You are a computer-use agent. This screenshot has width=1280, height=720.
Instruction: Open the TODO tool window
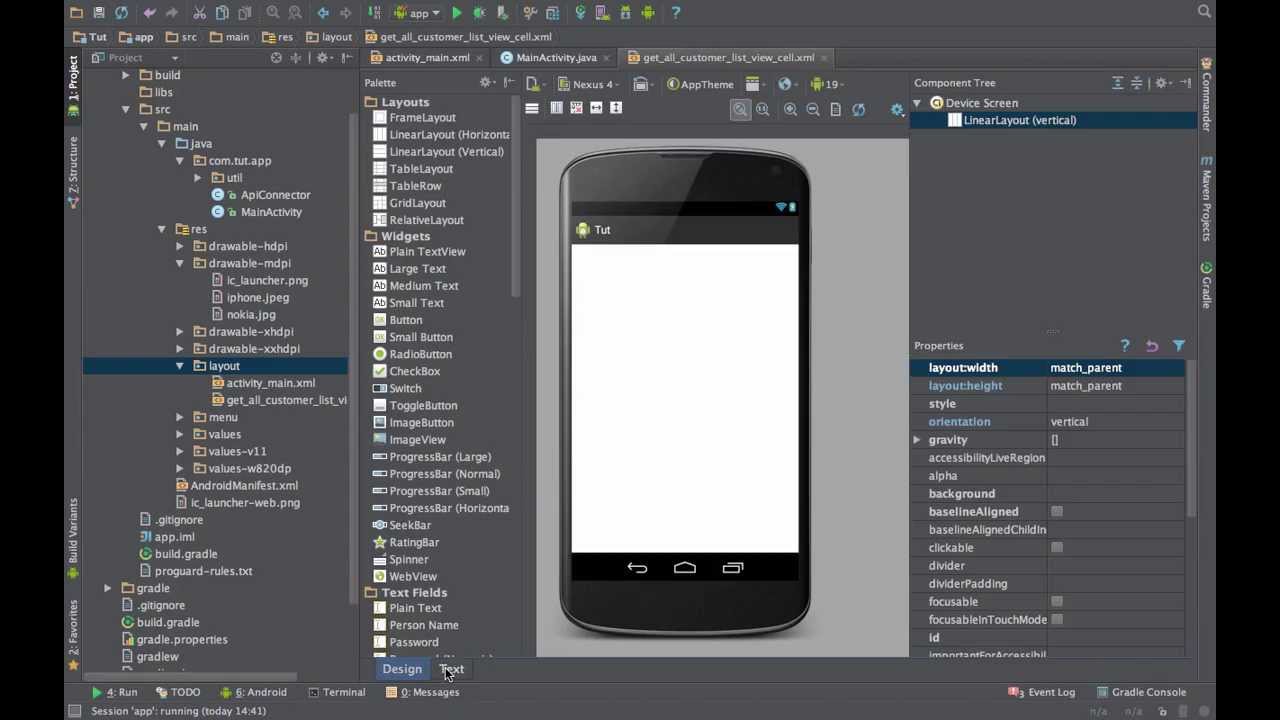coord(178,692)
